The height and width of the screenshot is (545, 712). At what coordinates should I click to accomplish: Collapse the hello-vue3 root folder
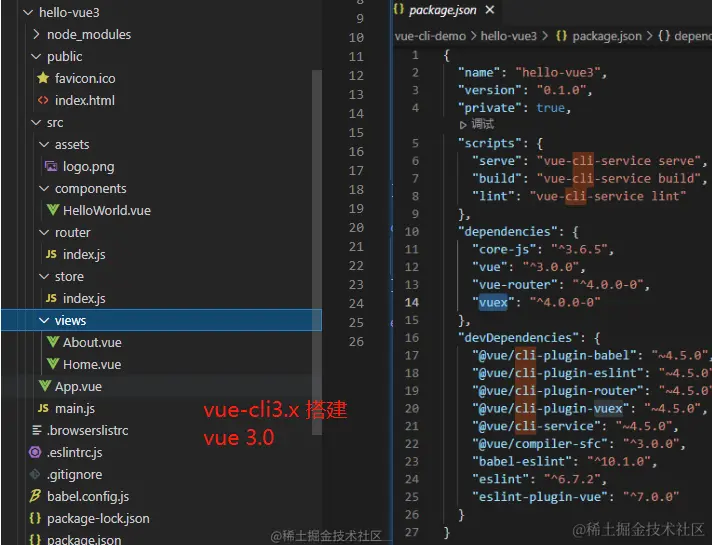[x=28, y=13]
